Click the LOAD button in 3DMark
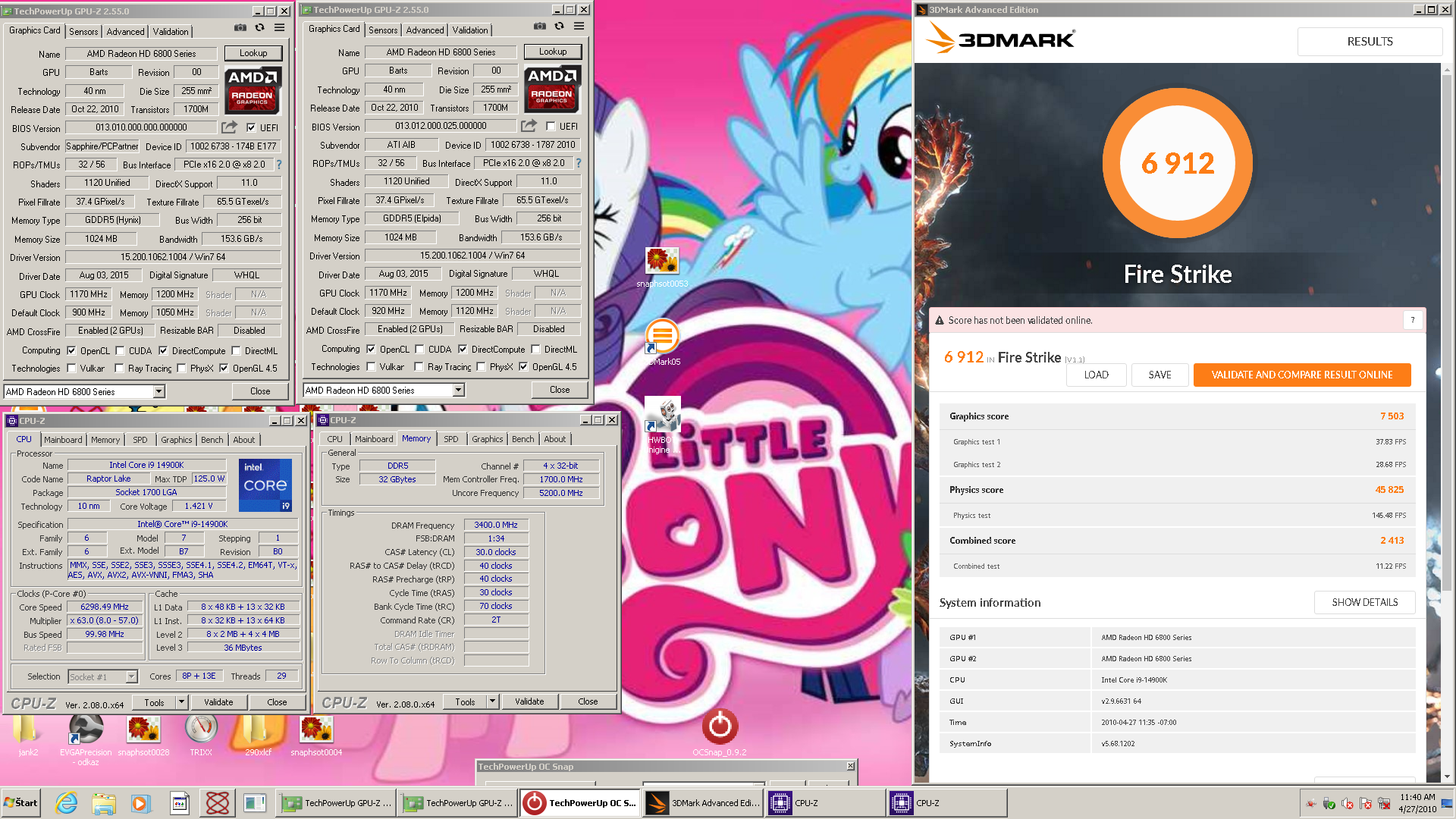 tap(1096, 375)
